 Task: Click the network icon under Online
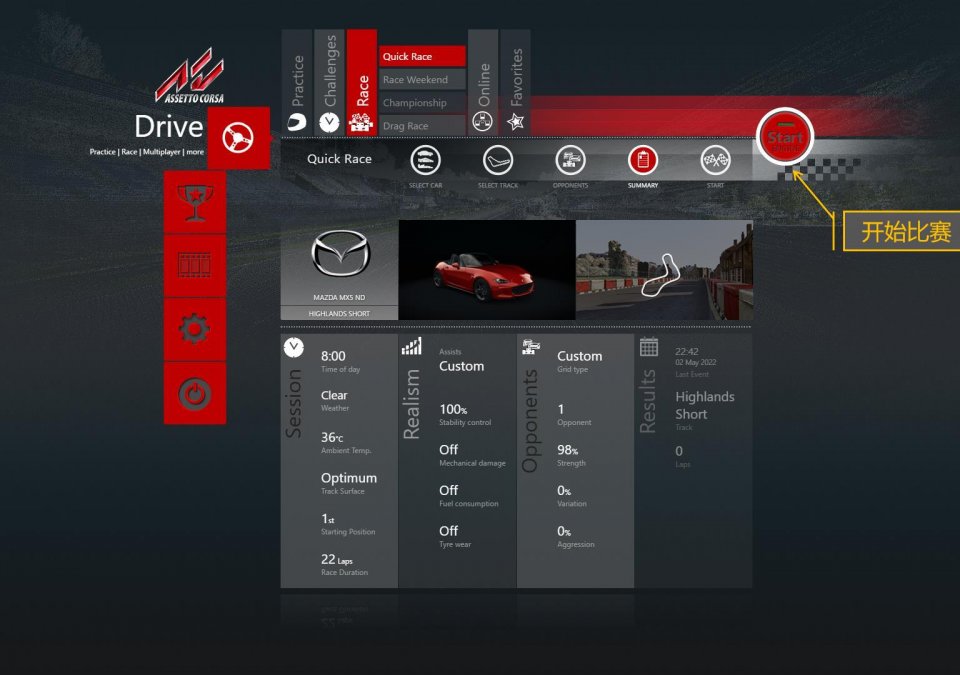click(x=482, y=123)
